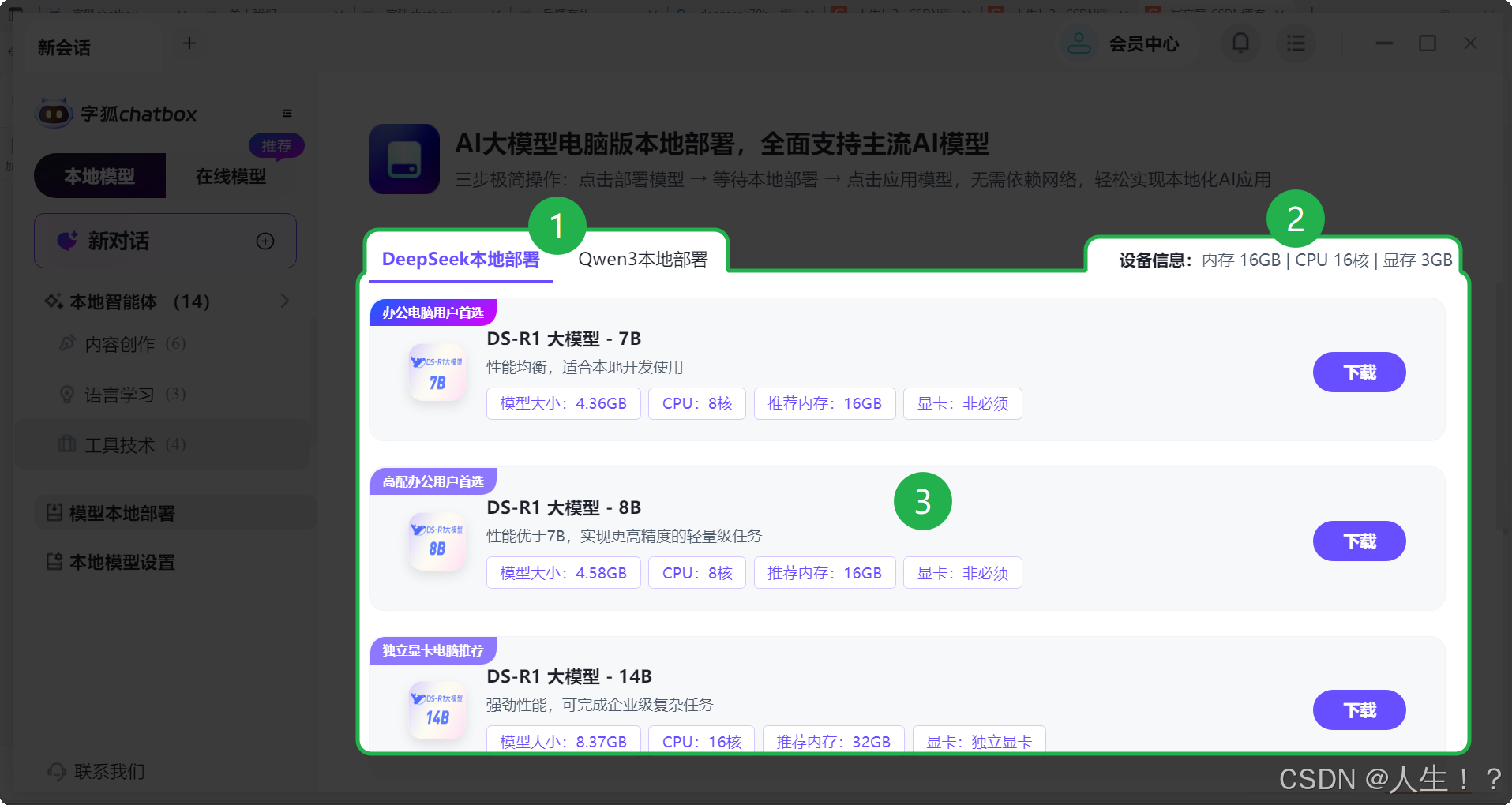Download DS-R1 大模型 14B
This screenshot has height=805, width=1512.
(x=1359, y=710)
